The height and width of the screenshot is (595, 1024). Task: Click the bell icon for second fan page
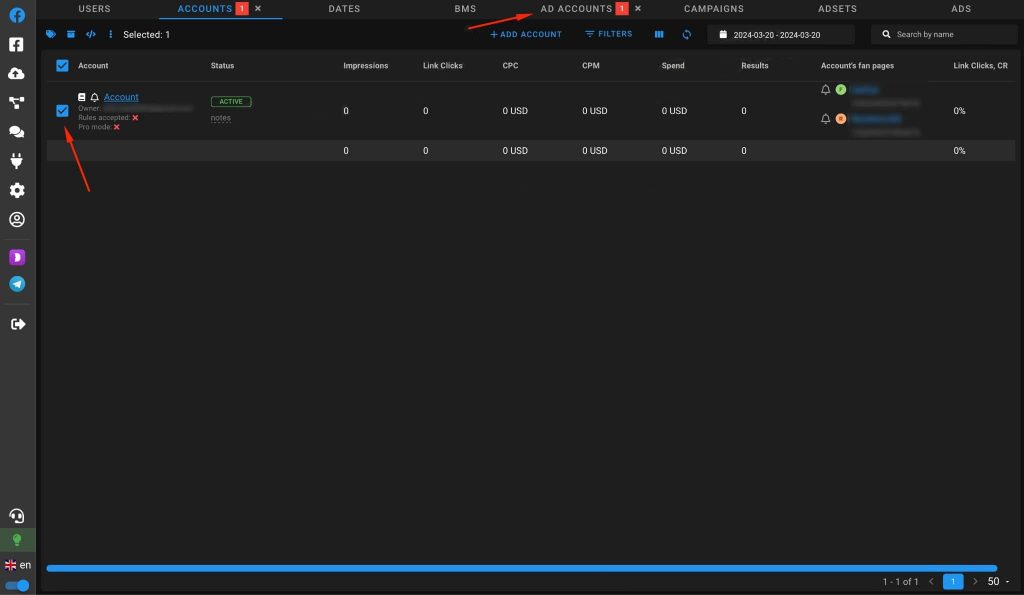pos(825,119)
